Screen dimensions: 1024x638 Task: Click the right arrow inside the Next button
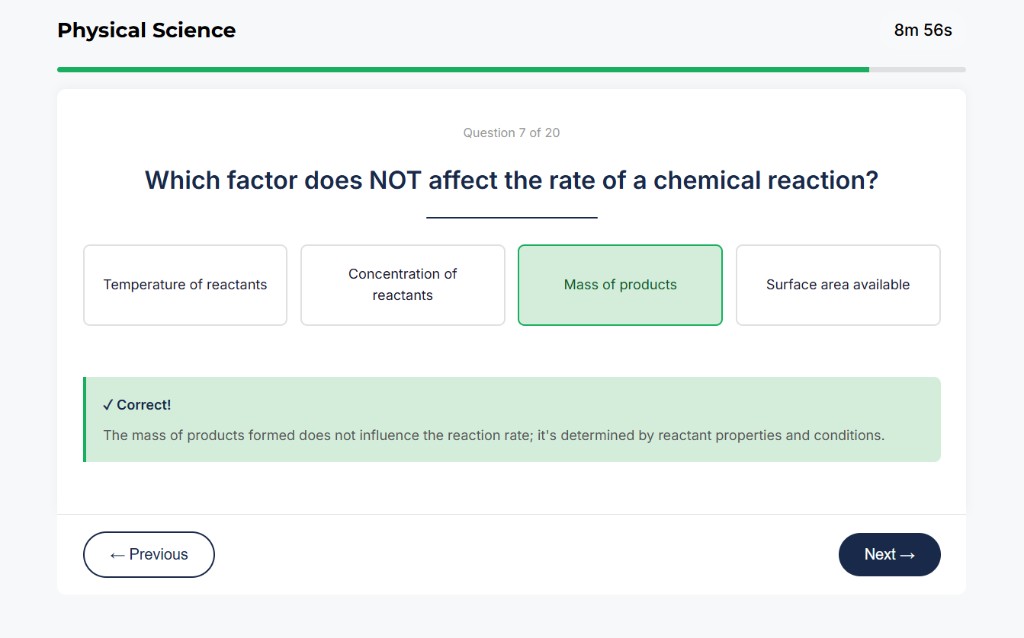(905, 554)
